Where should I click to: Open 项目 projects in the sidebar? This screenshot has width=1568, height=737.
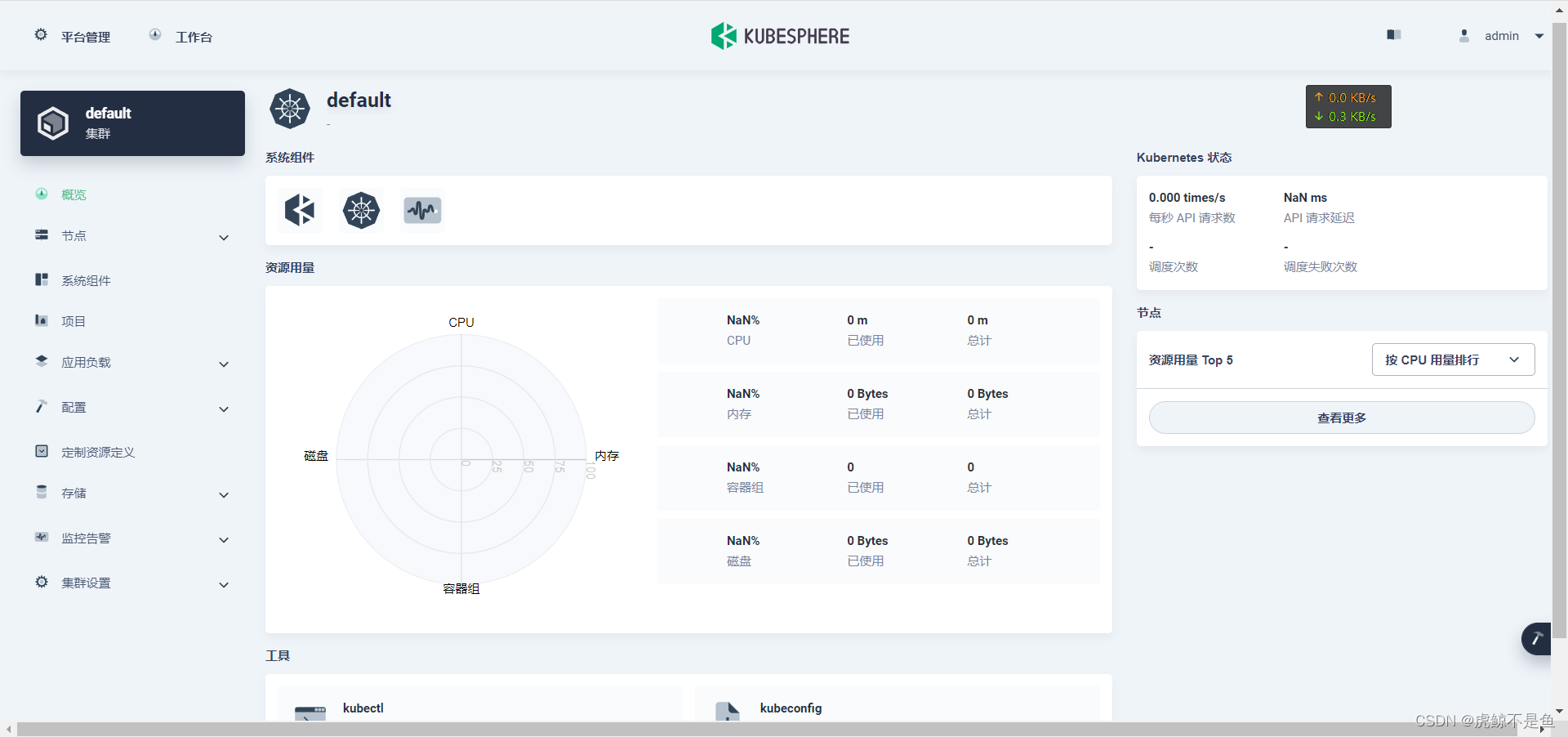pos(73,321)
